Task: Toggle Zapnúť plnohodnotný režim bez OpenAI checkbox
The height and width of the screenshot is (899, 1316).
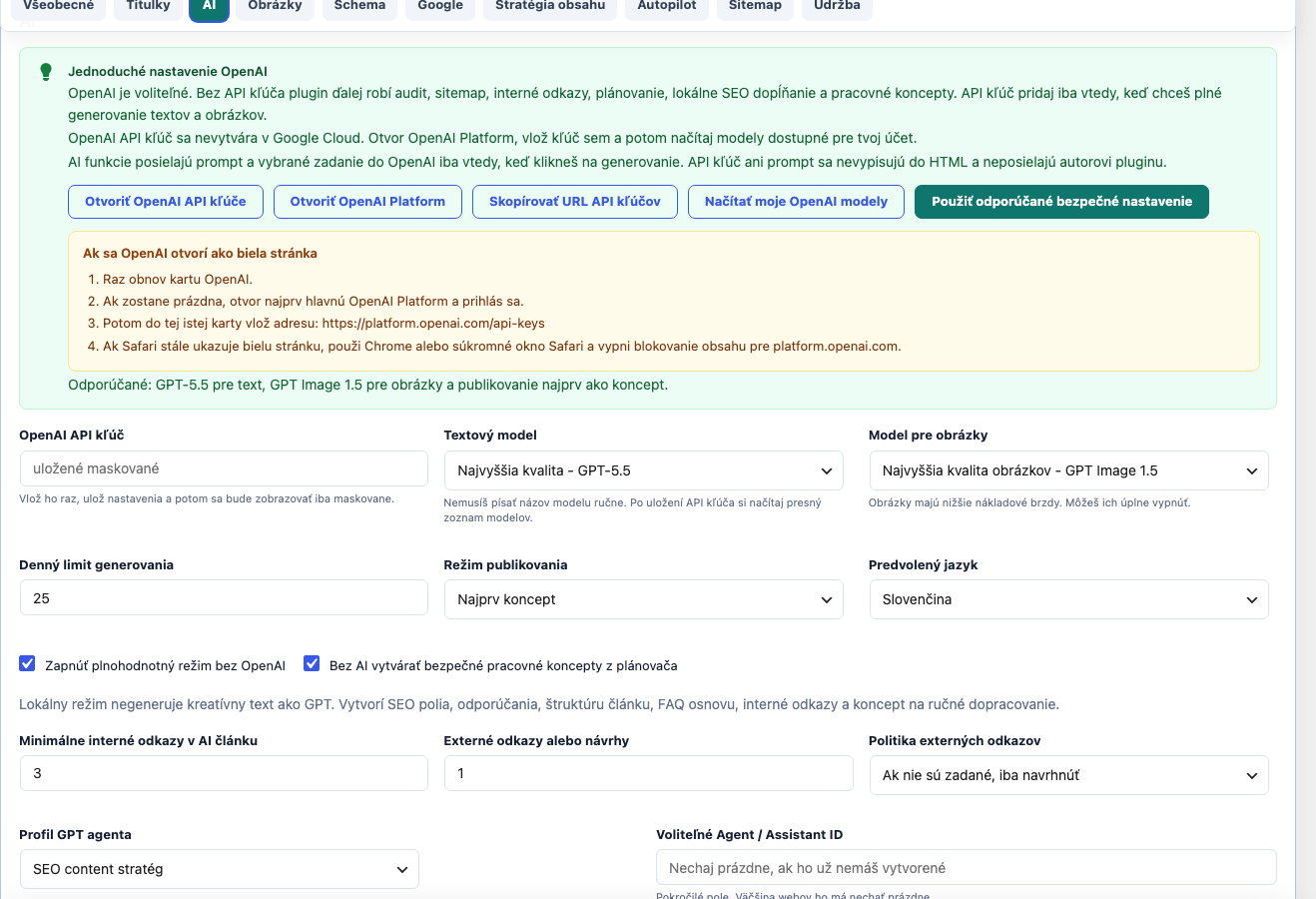Action: pyautogui.click(x=28, y=664)
